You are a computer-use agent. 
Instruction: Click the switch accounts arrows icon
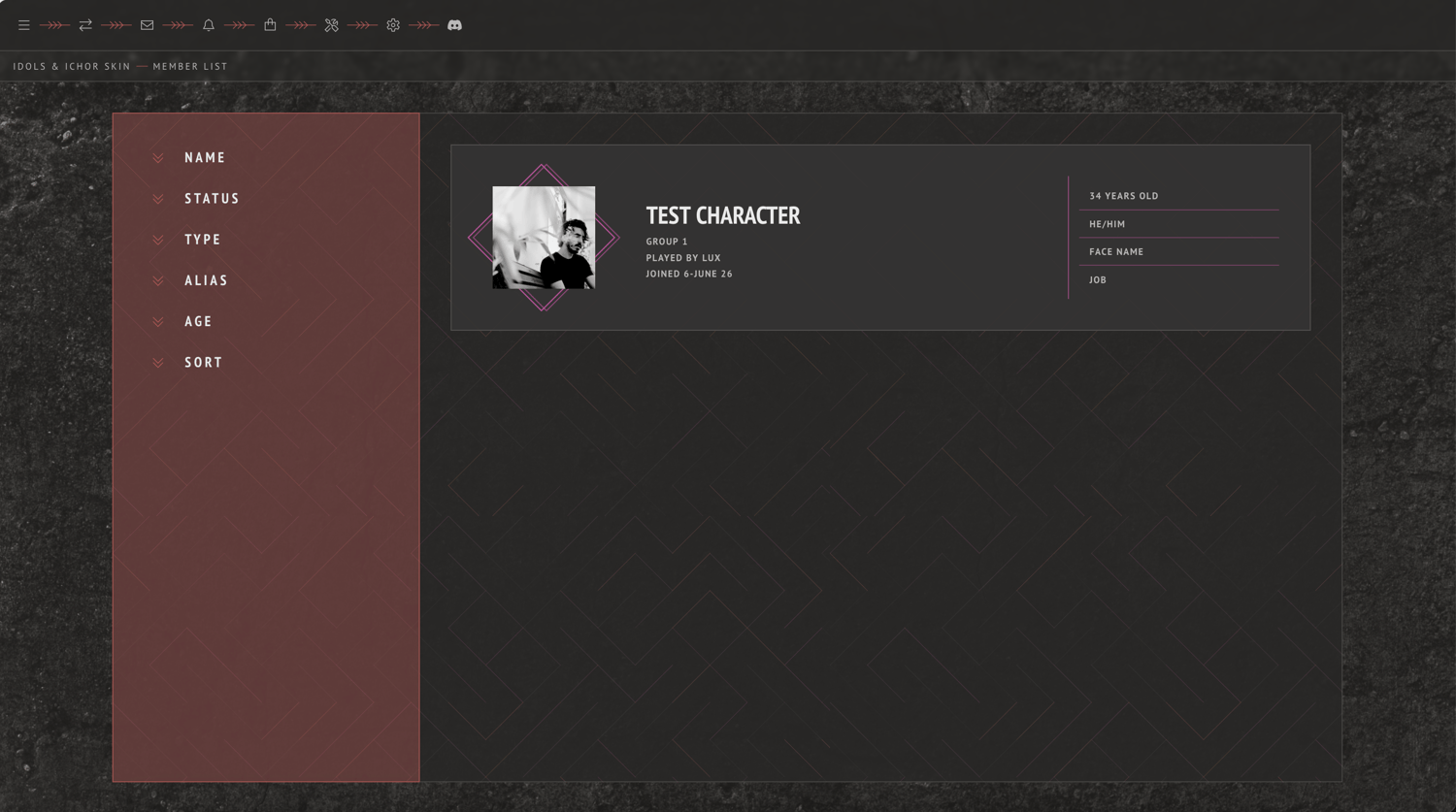85,25
